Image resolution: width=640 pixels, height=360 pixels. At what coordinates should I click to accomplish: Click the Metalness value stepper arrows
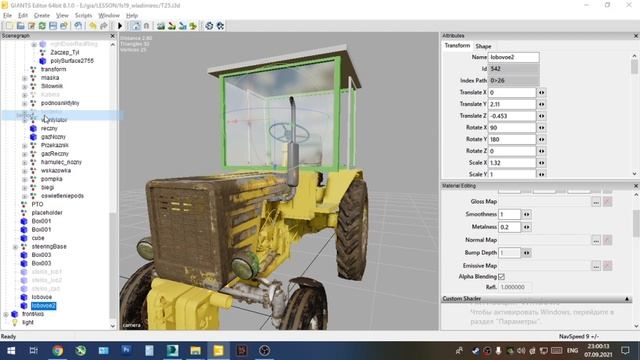(x=527, y=227)
